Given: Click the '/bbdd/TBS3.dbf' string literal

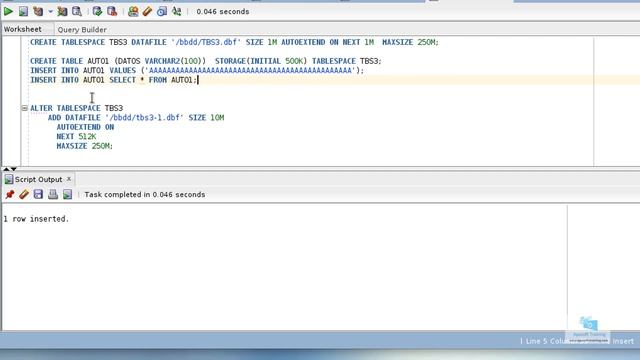Looking at the screenshot, I should pyautogui.click(x=206, y=42).
